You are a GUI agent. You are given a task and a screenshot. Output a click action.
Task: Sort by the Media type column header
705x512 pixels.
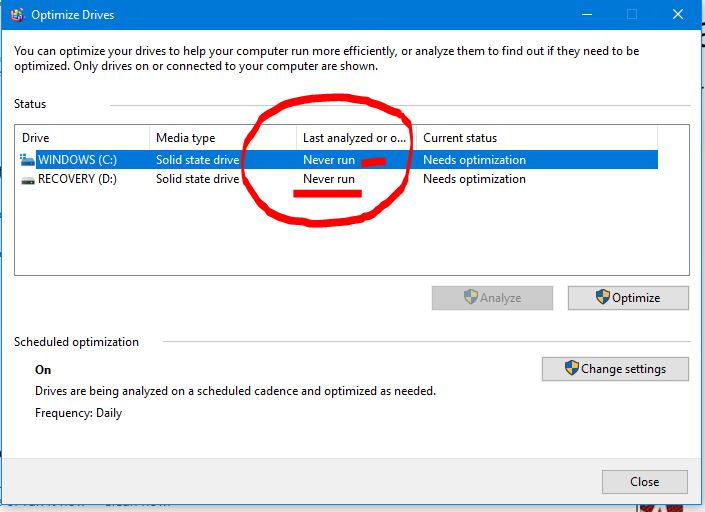click(223, 138)
